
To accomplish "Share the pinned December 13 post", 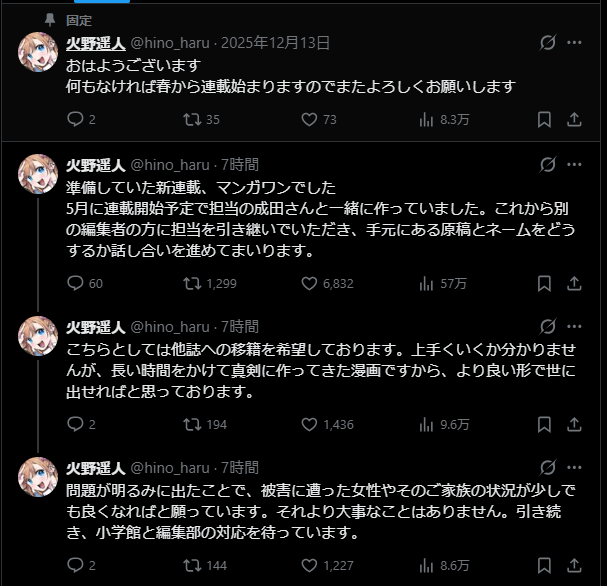I will pos(574,120).
